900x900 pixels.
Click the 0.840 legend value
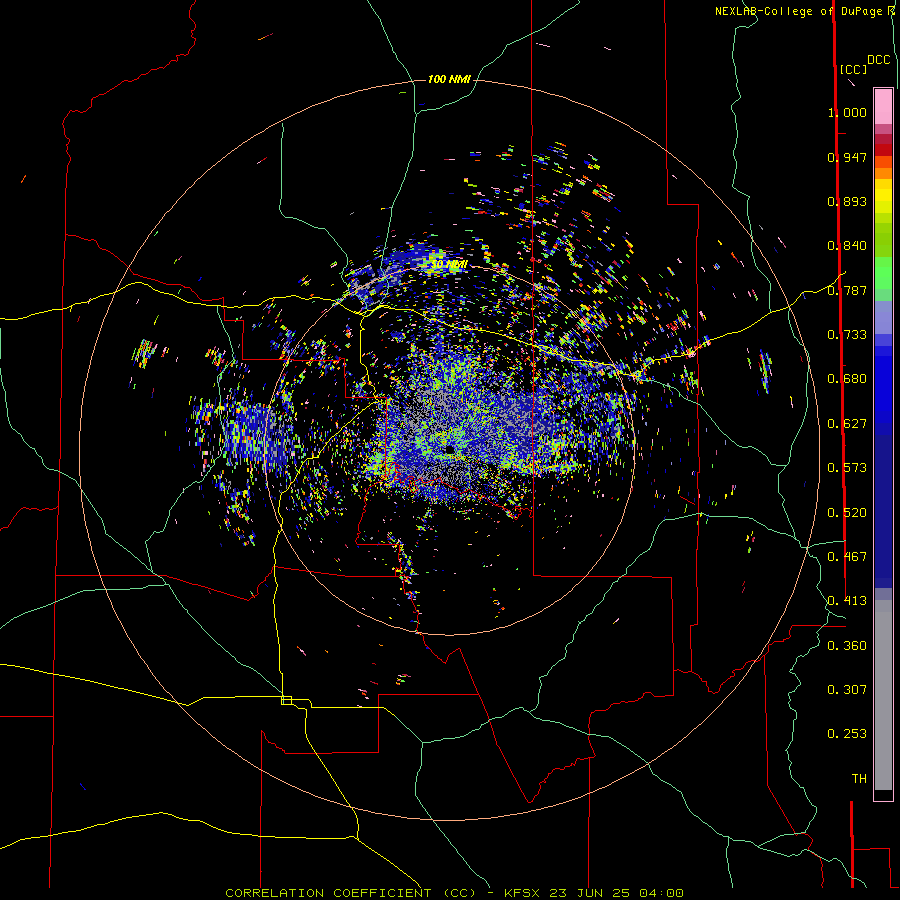pos(847,246)
